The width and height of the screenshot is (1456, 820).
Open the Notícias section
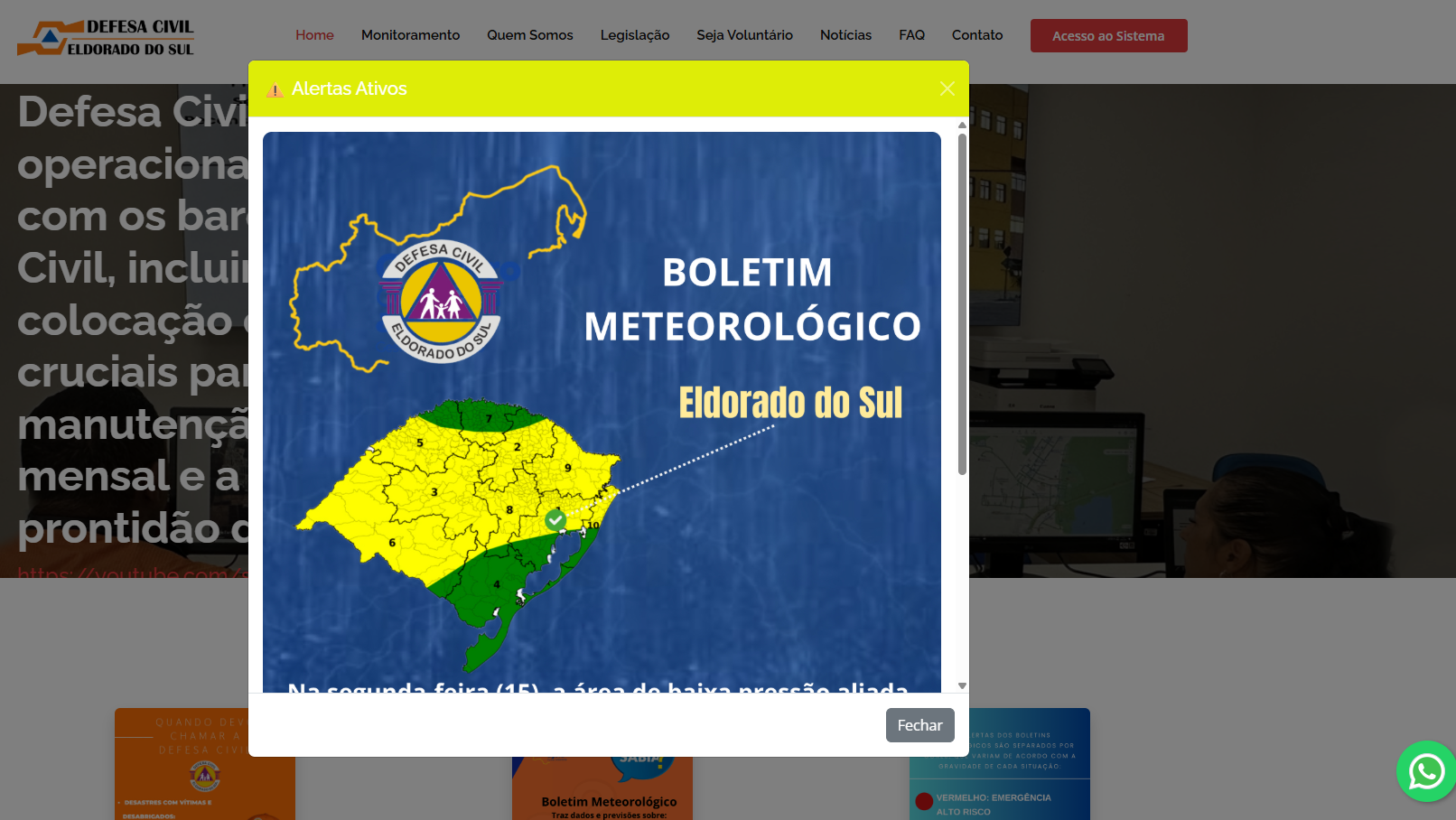(845, 35)
